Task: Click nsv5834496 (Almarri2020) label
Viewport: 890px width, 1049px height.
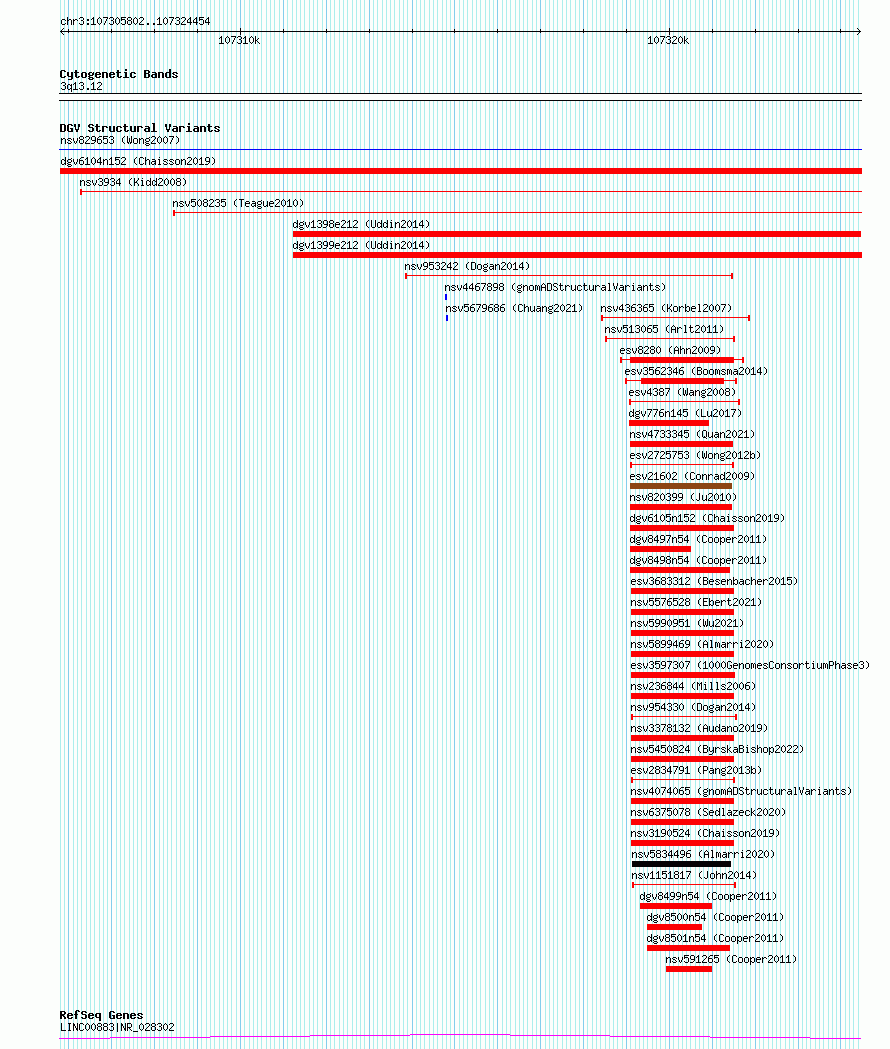Action: coord(703,854)
